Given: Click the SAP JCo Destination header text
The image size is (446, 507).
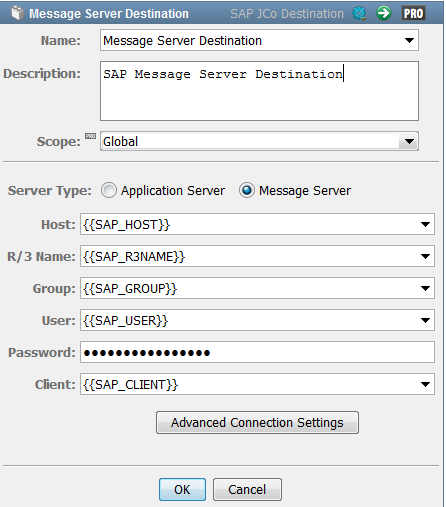Looking at the screenshot, I should tap(287, 14).
